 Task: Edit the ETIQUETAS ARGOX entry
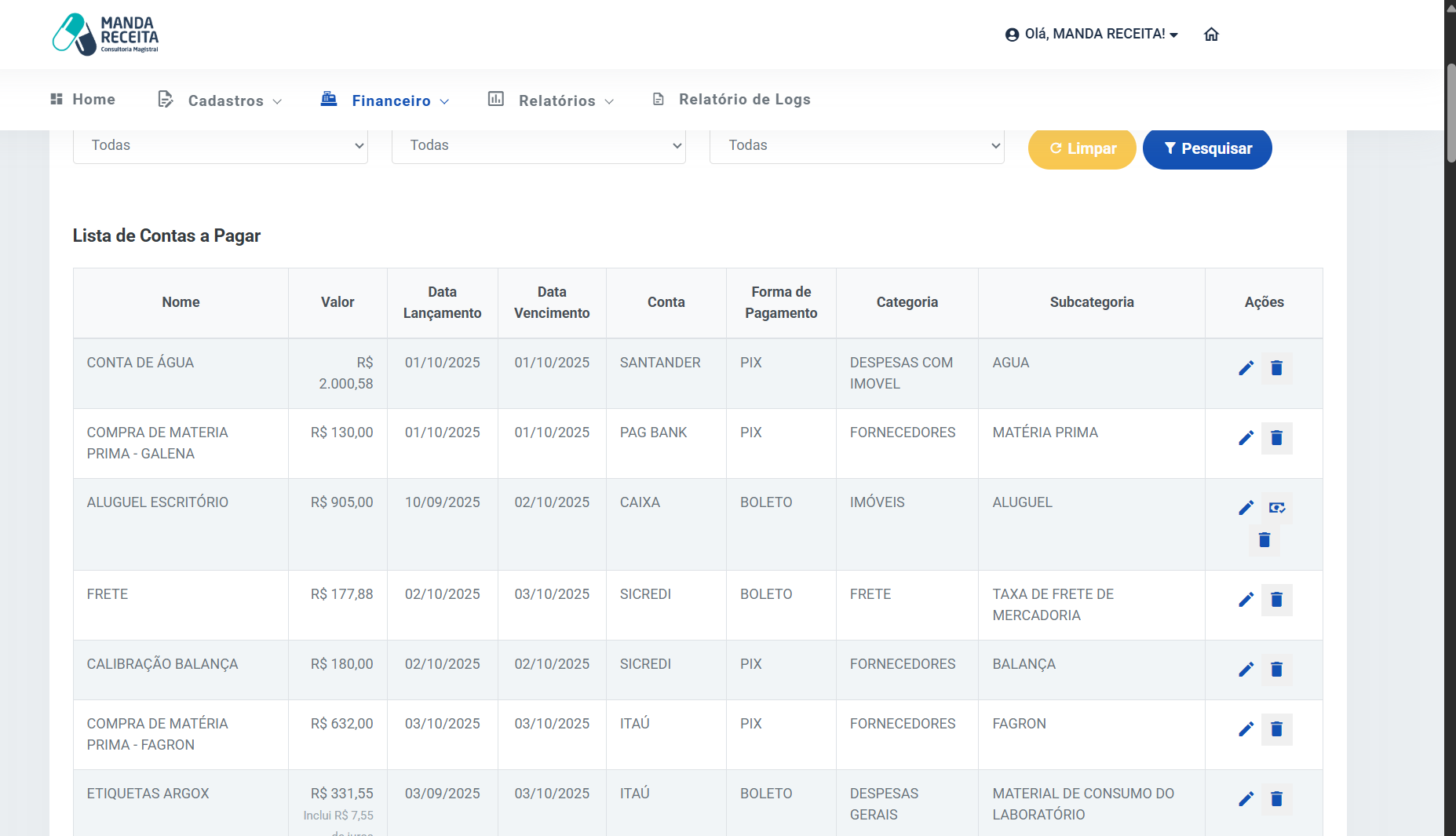click(x=1246, y=799)
